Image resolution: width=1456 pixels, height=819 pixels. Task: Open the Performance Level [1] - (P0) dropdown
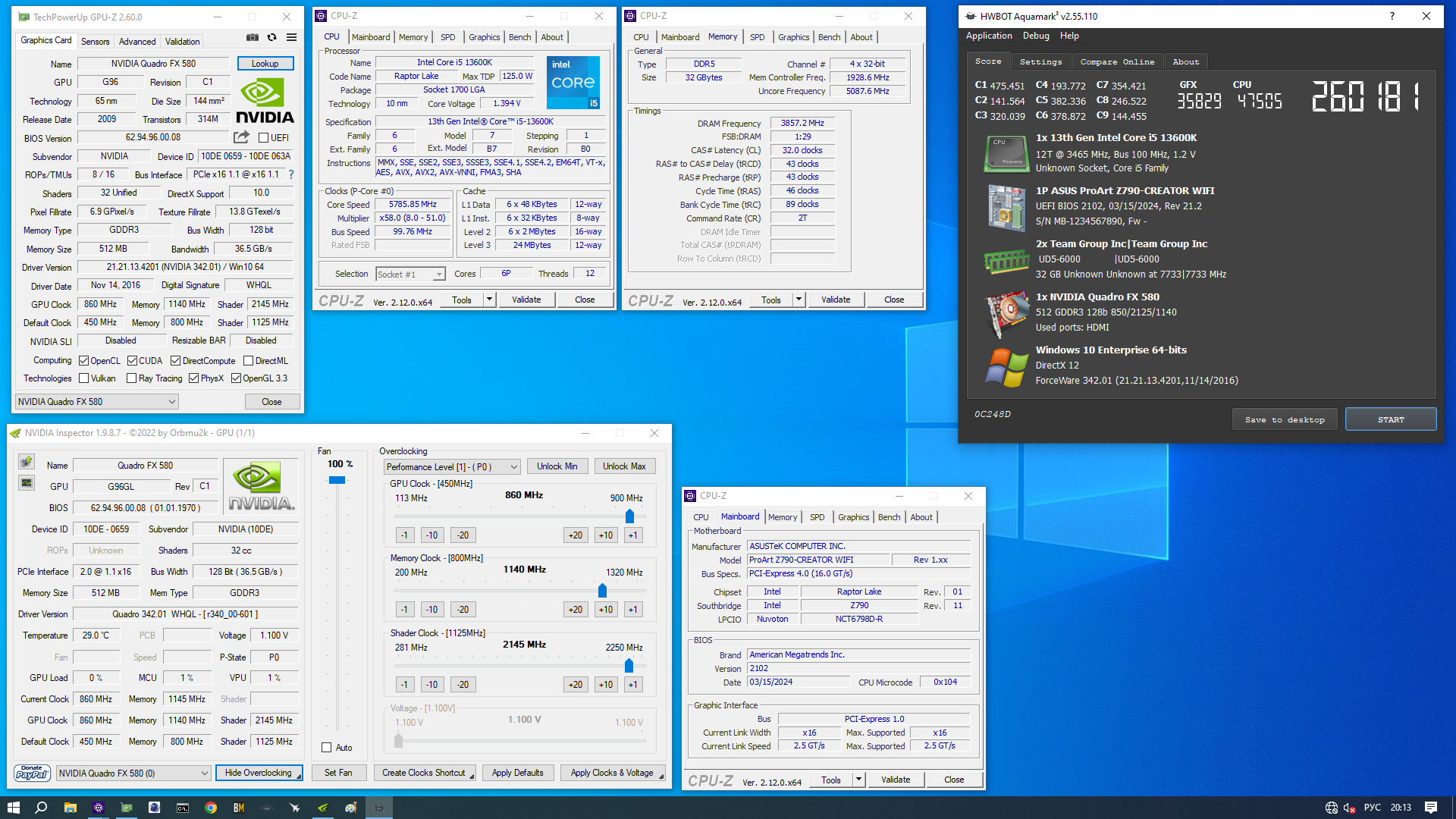[452, 467]
